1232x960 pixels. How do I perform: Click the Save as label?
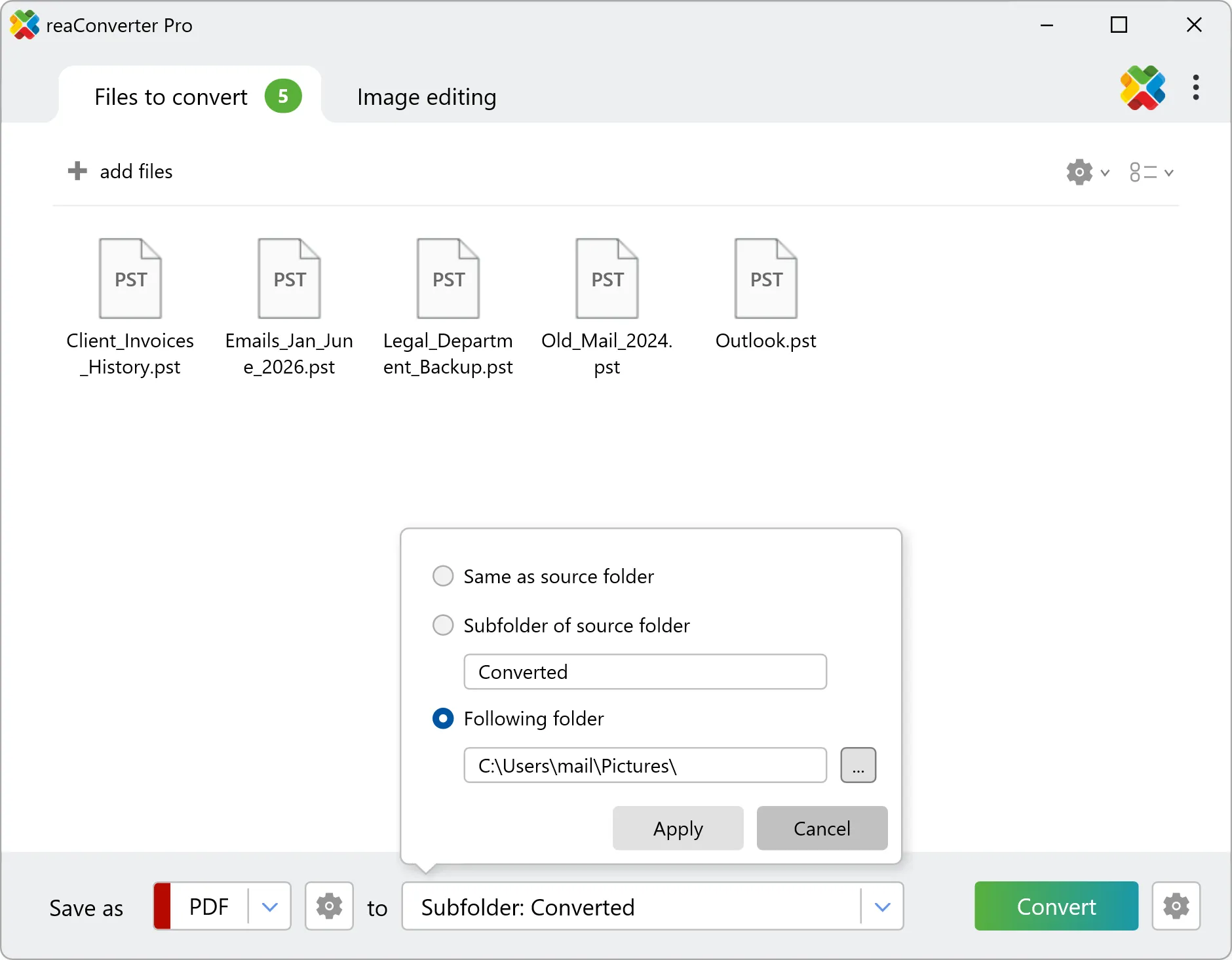tap(86, 908)
